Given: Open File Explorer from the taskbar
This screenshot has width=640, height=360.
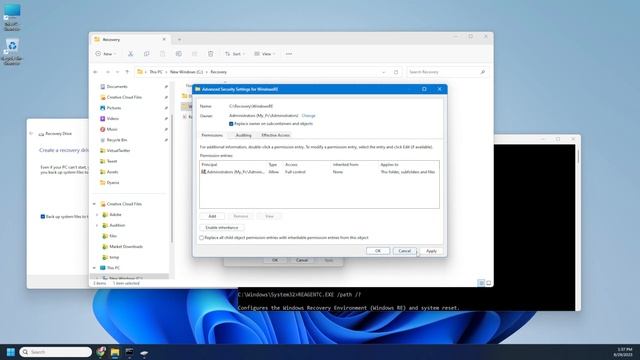Looking at the screenshot, I should [x=115, y=352].
